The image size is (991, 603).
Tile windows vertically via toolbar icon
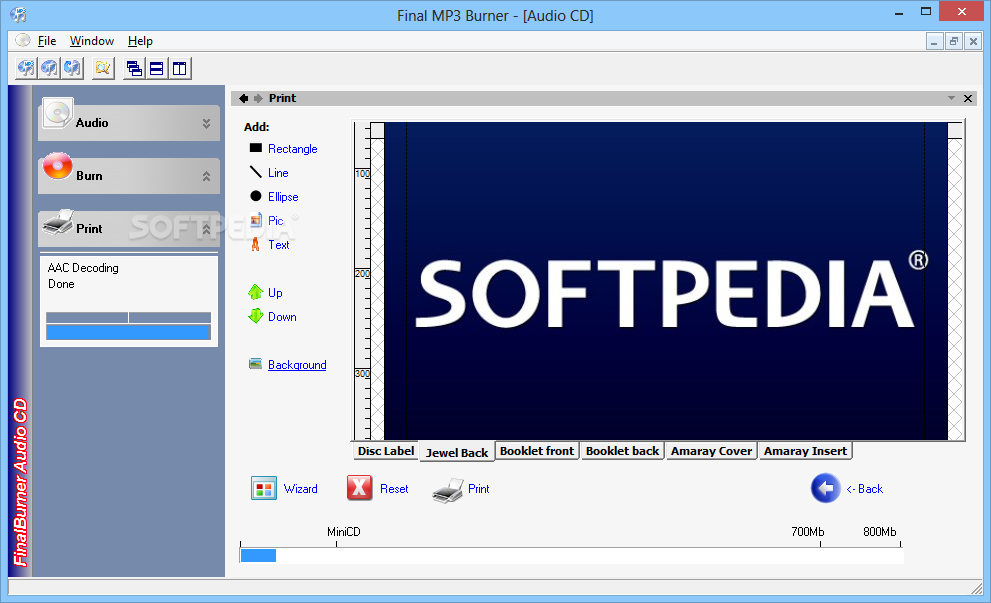tap(179, 68)
